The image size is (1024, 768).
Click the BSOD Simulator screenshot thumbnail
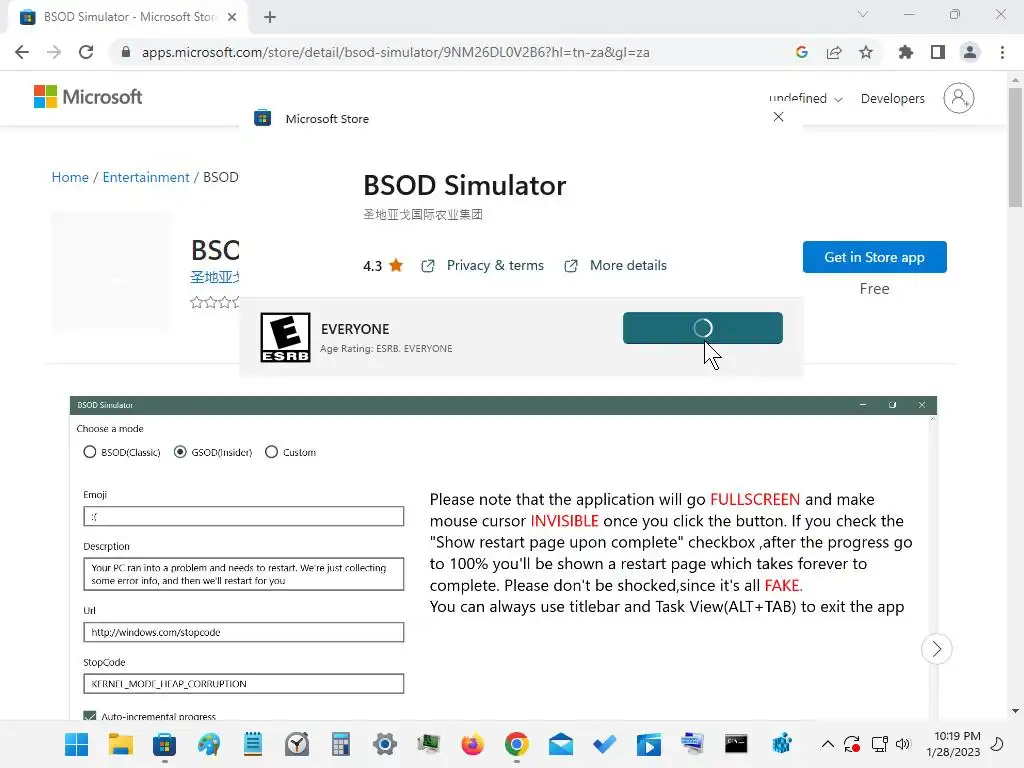[503, 558]
